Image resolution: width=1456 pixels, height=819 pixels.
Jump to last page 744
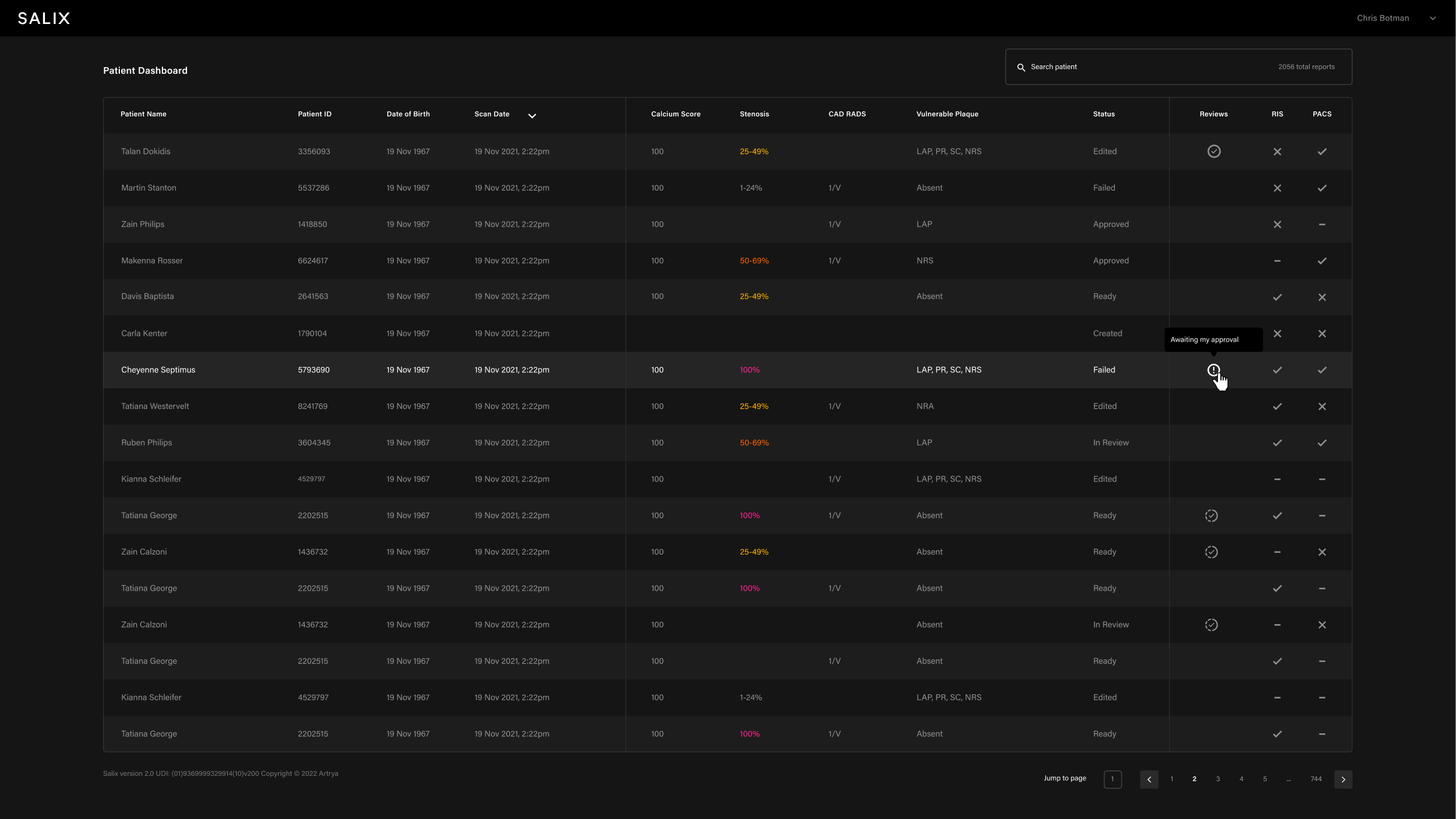click(x=1316, y=779)
